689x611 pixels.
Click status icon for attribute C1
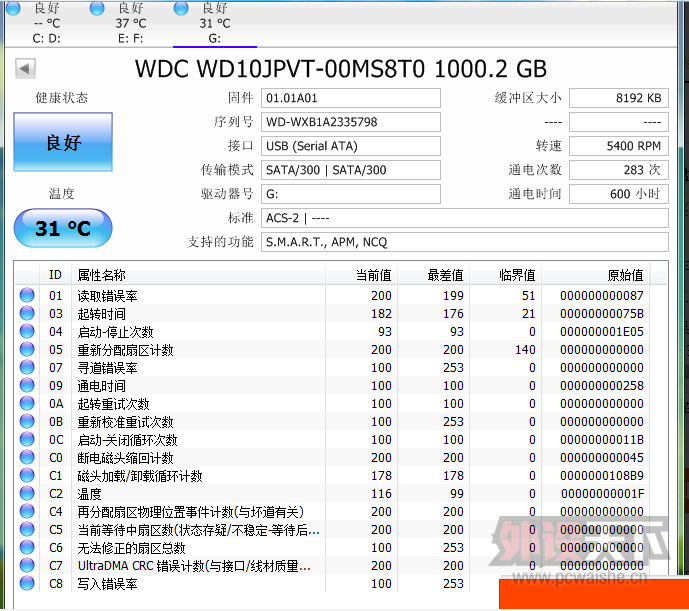(x=27, y=475)
